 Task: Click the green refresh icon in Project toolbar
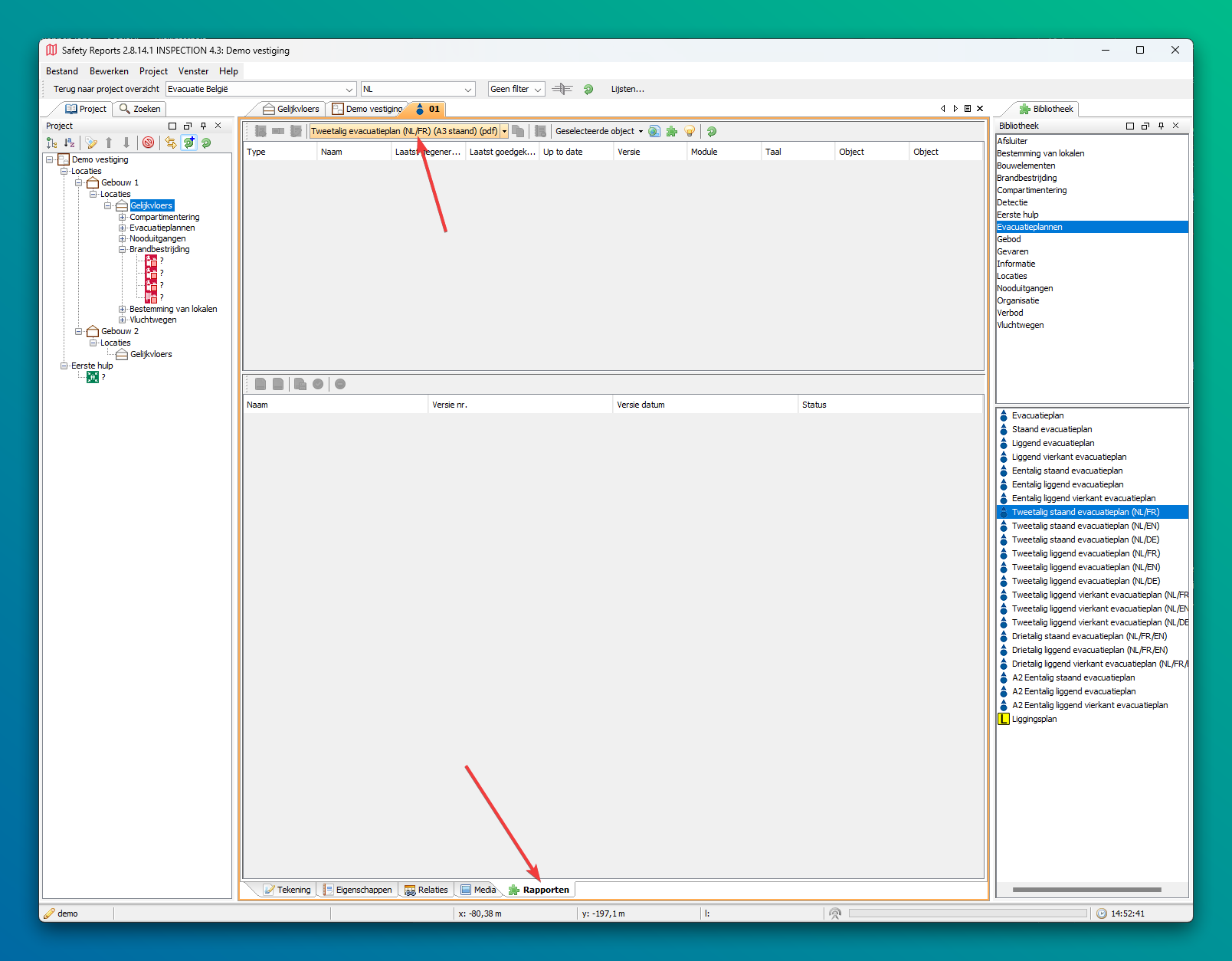206,143
